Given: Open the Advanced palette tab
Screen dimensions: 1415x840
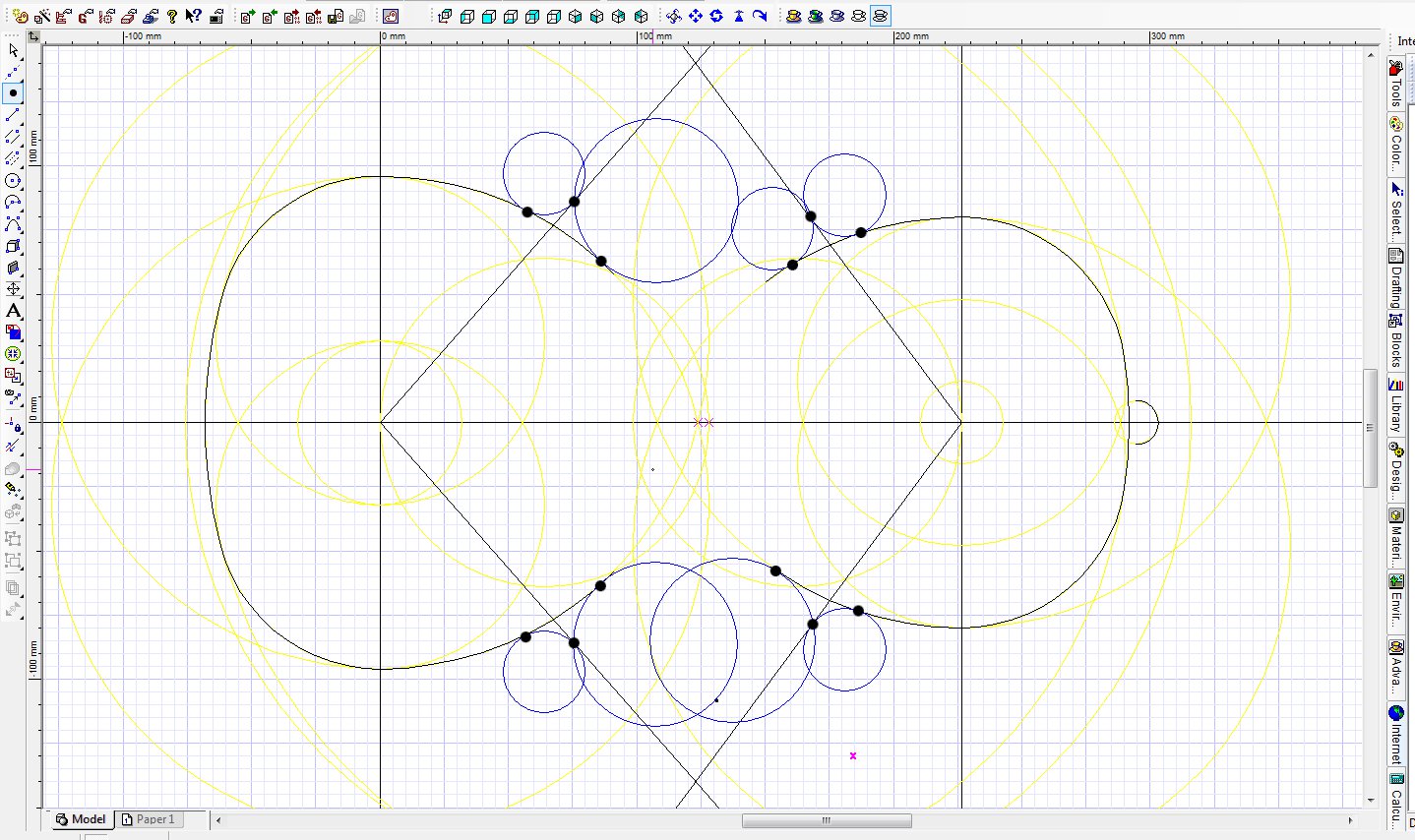Looking at the screenshot, I should [1396, 666].
